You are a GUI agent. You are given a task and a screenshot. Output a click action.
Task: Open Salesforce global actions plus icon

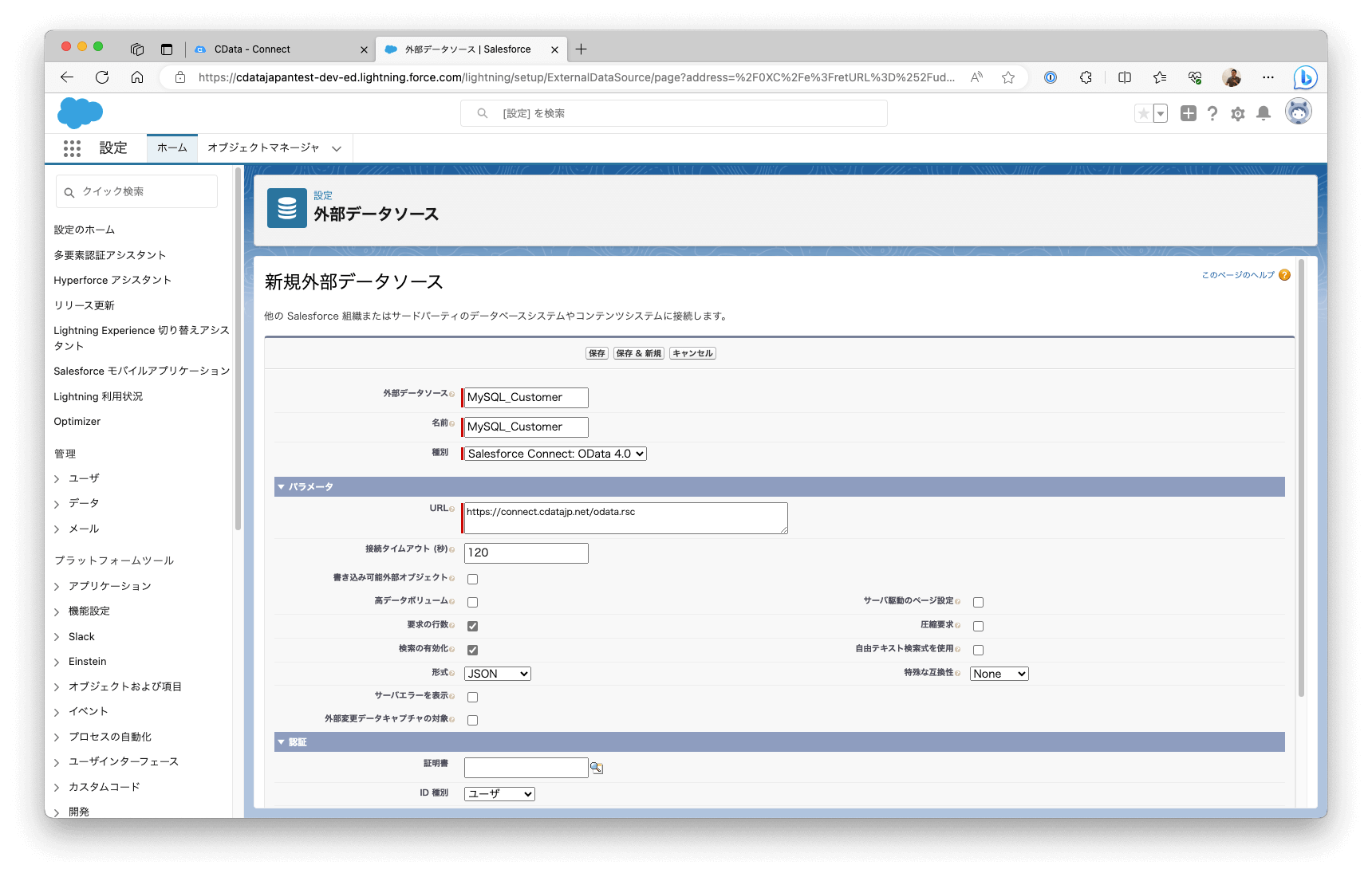1189,113
